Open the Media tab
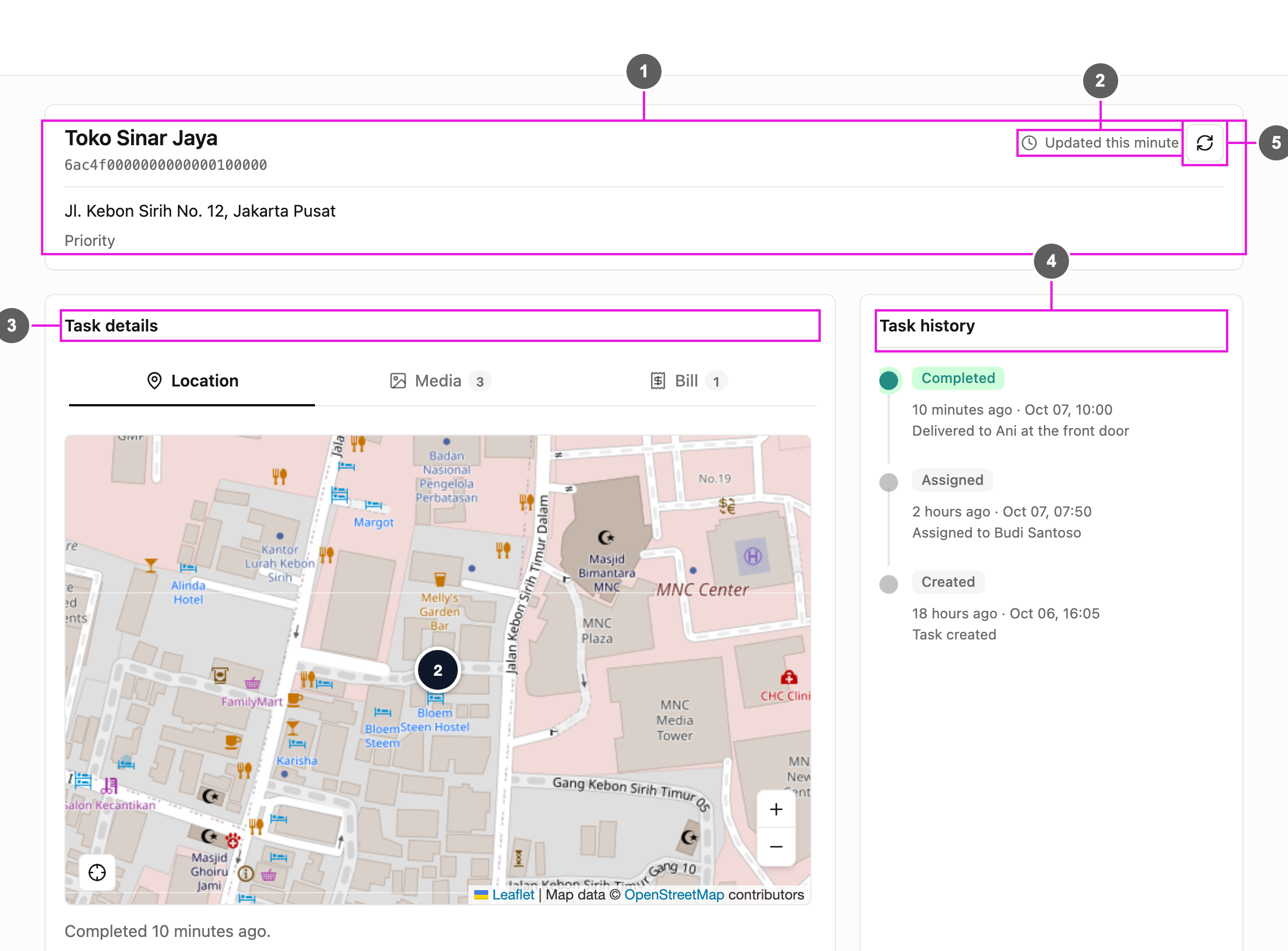This screenshot has width=1288, height=951. pos(440,381)
